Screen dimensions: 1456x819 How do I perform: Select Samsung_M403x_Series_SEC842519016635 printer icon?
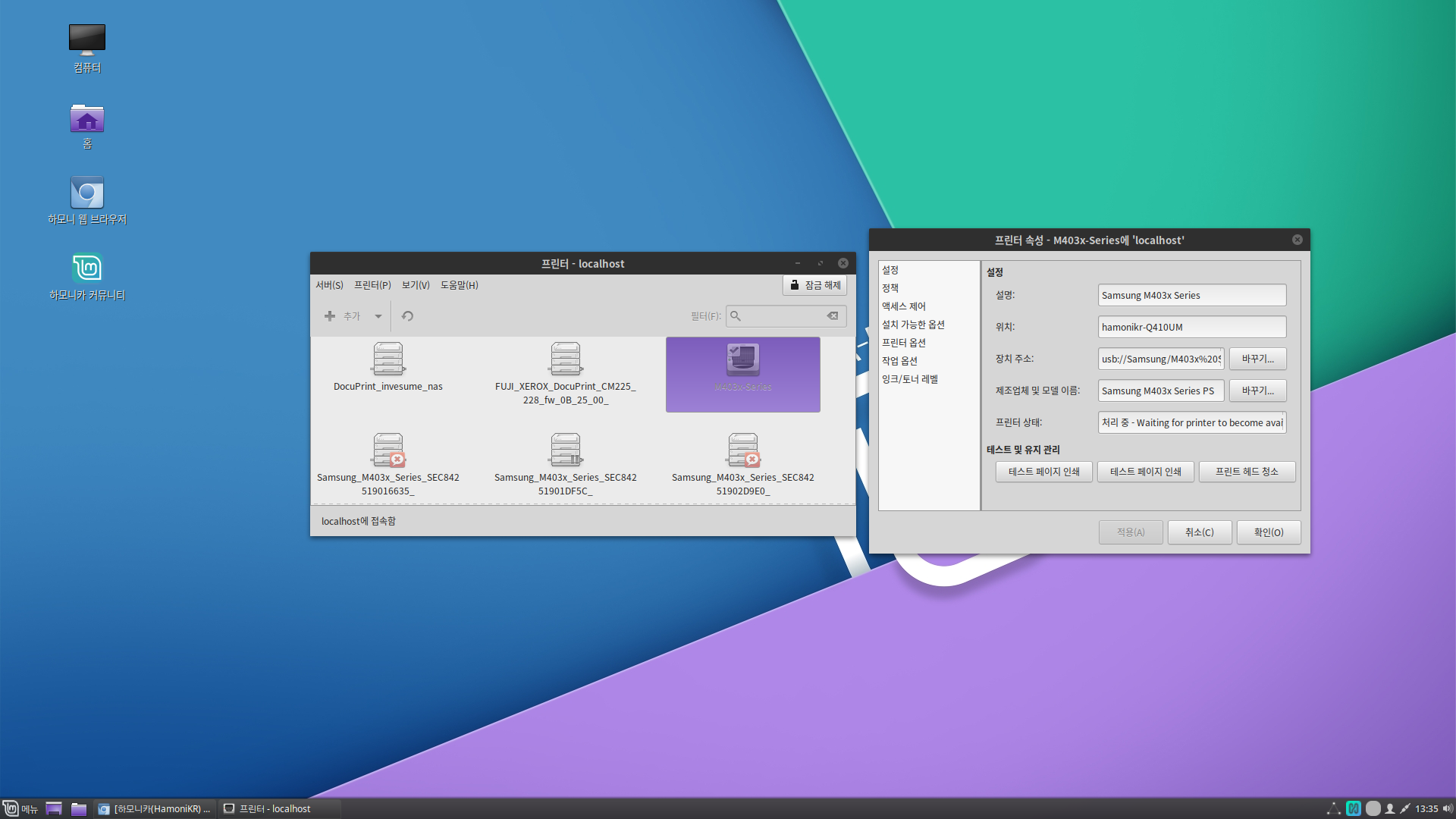tap(388, 450)
